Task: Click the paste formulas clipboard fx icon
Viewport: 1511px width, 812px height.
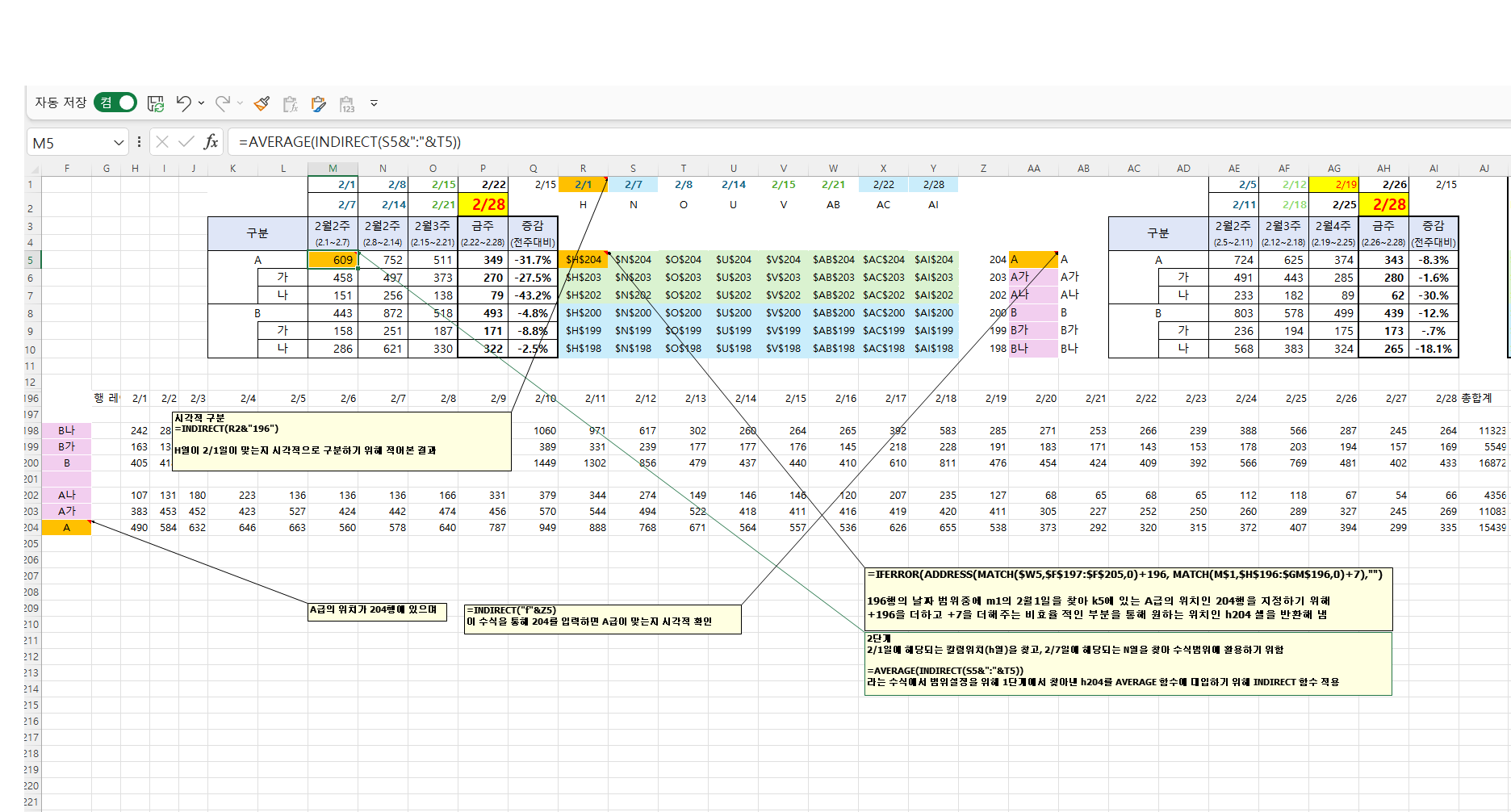Action: point(291,103)
